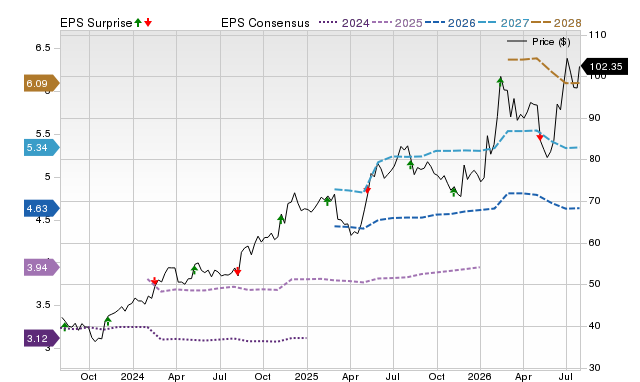
Task: Click the dark blue 4.63 value tag
Action: [42, 209]
